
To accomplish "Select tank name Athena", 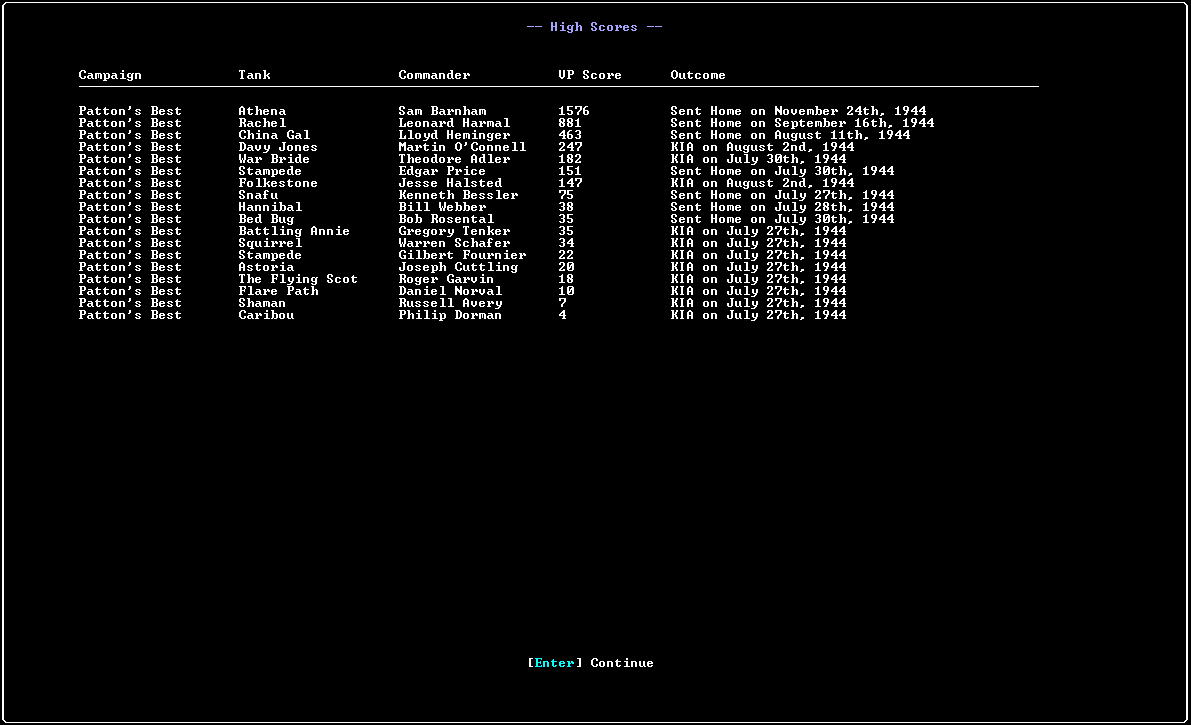I will tap(262, 111).
